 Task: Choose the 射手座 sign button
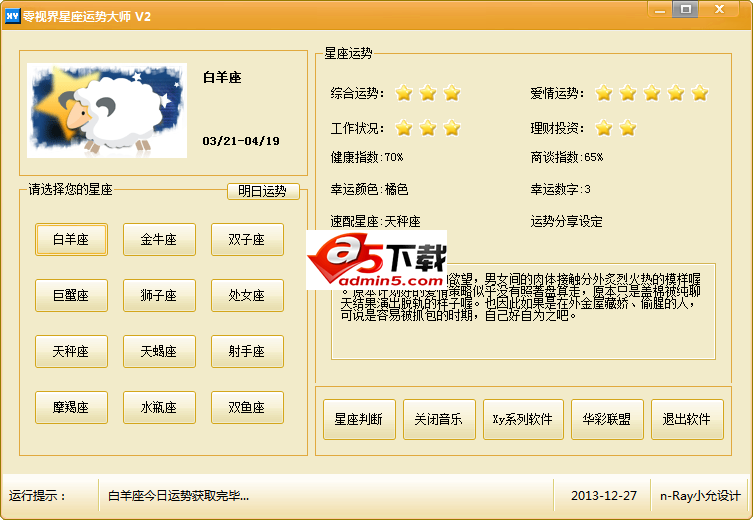[x=247, y=351]
